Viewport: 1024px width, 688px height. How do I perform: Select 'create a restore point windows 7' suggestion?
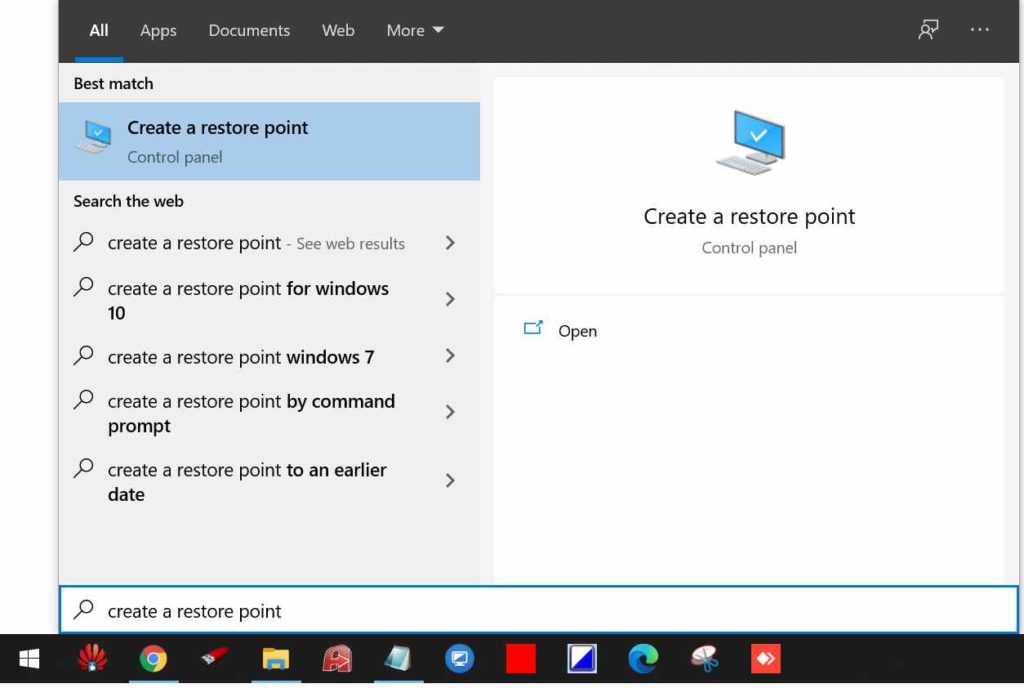[269, 356]
